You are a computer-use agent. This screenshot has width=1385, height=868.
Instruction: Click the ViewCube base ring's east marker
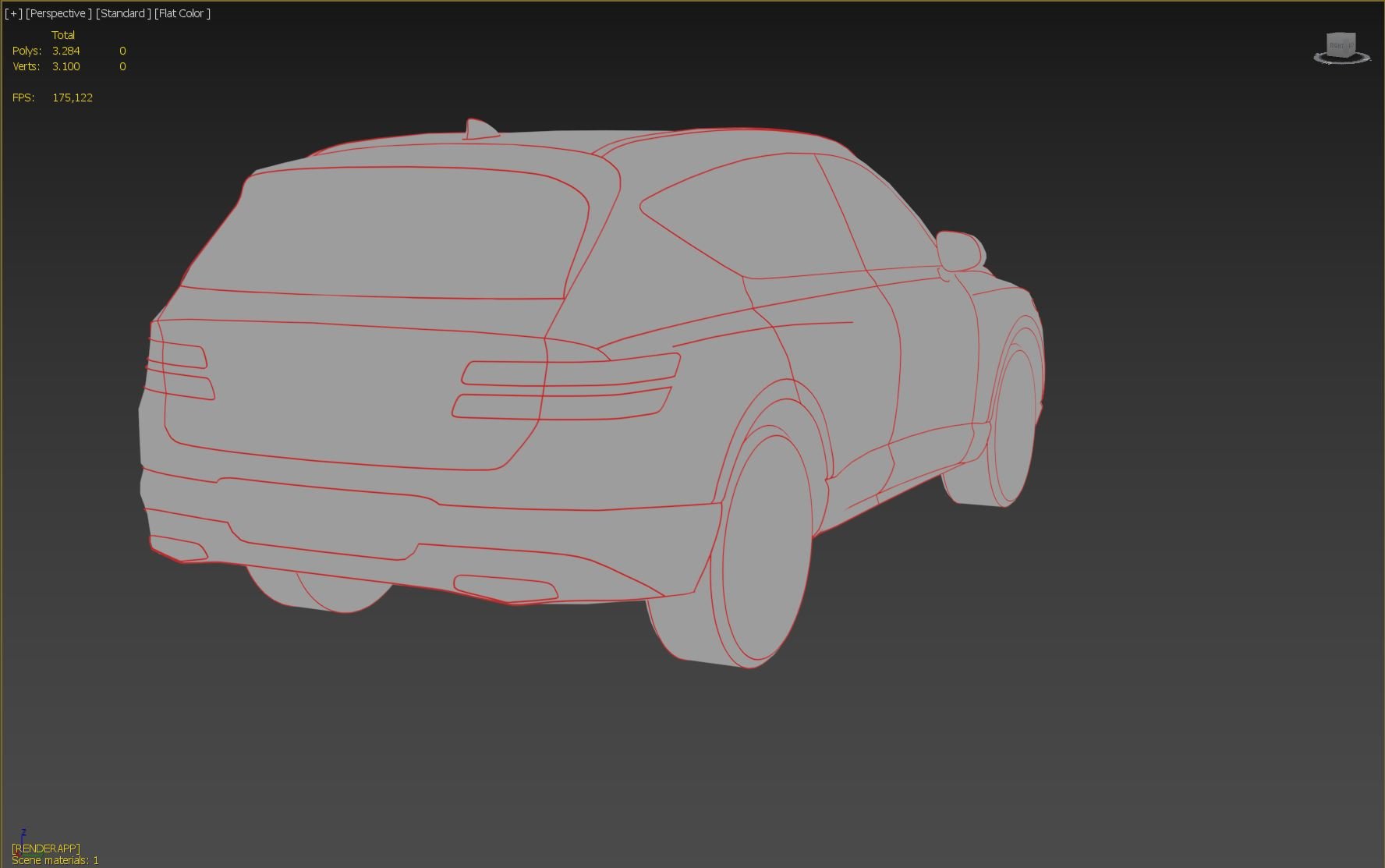(x=1369, y=61)
